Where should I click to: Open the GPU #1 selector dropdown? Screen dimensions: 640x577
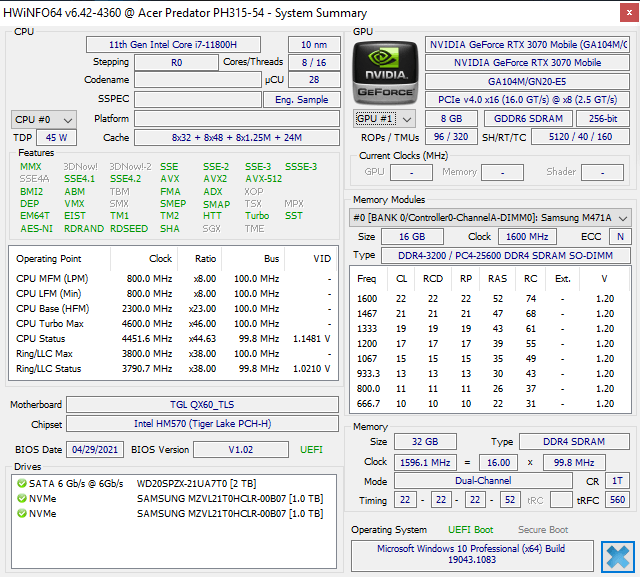pos(385,118)
